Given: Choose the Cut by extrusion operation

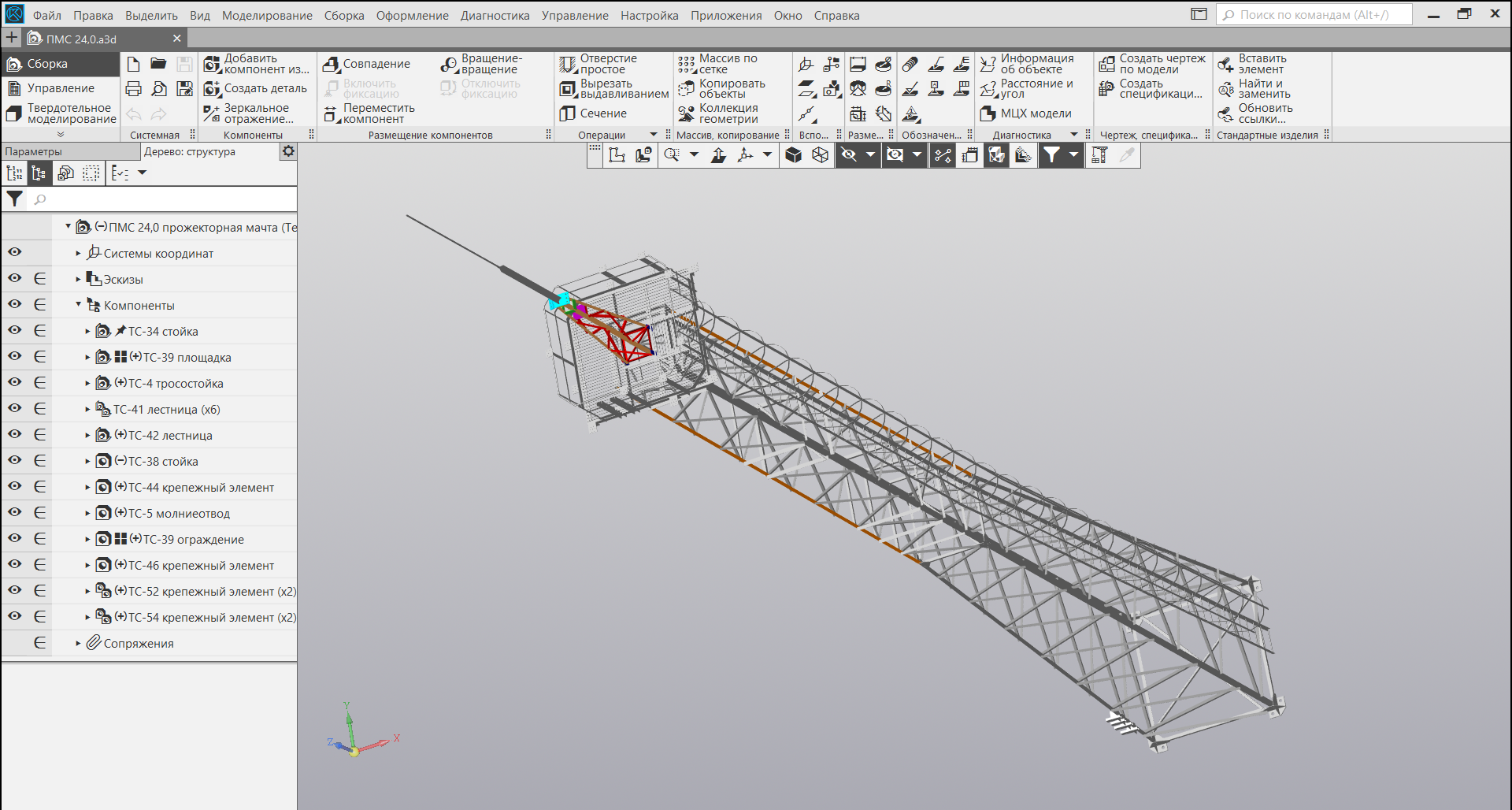Looking at the screenshot, I should [x=614, y=88].
